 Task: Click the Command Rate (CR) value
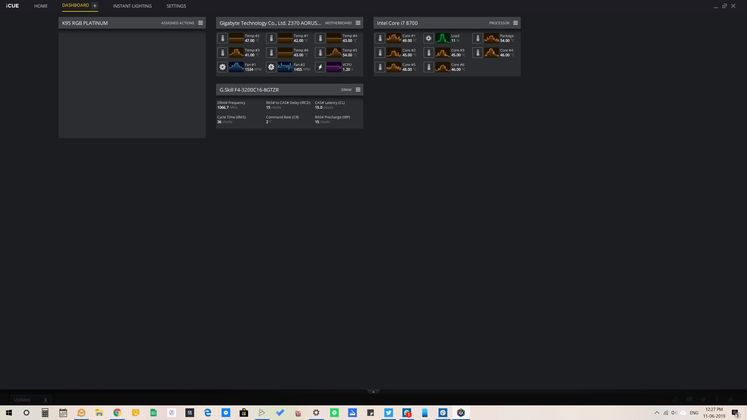pyautogui.click(x=267, y=122)
